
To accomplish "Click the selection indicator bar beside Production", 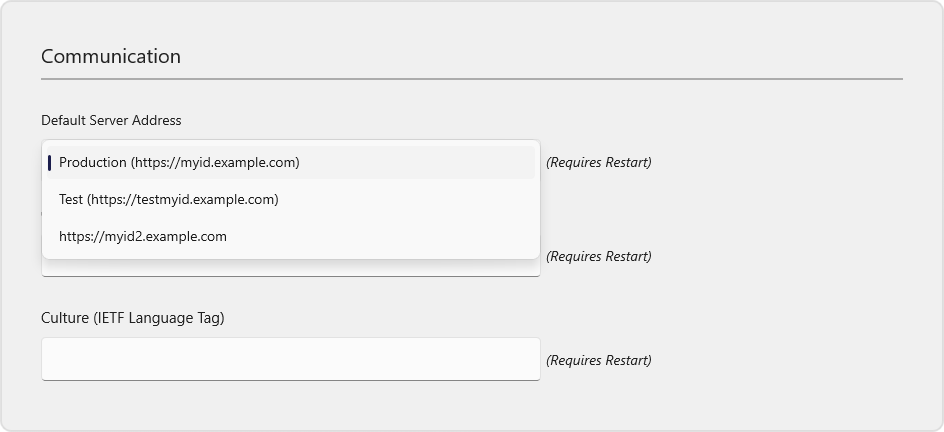I will 49,162.
